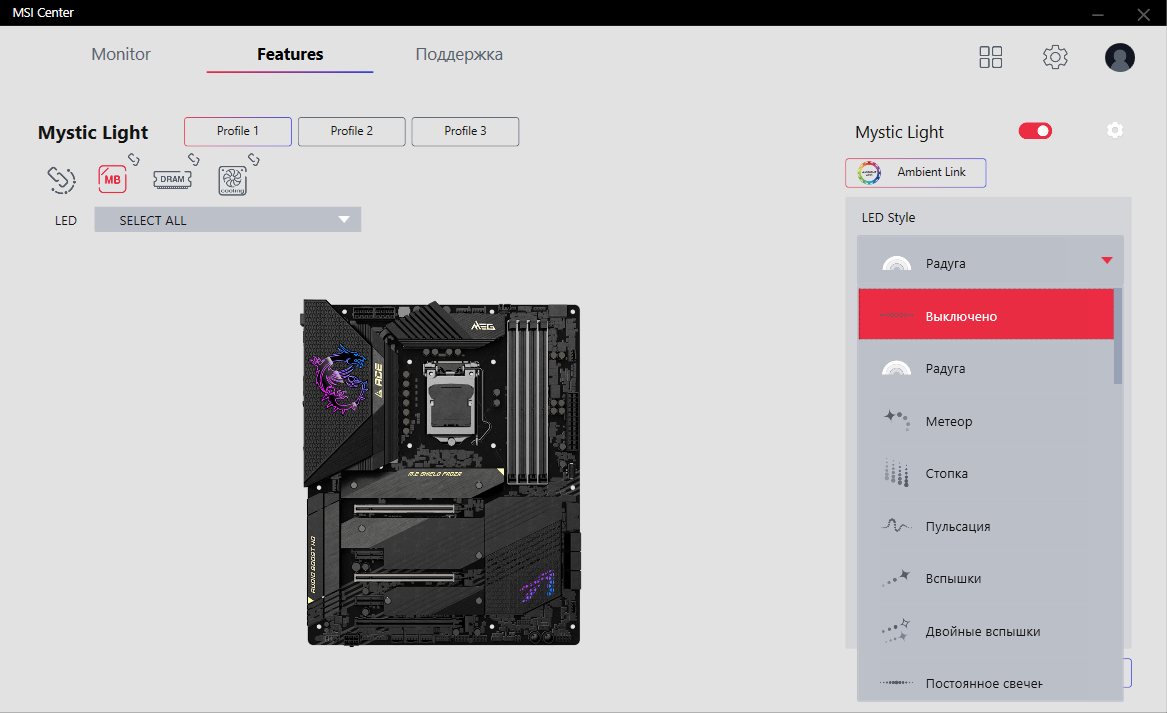Toggle link badge above MB icon

pos(134,159)
